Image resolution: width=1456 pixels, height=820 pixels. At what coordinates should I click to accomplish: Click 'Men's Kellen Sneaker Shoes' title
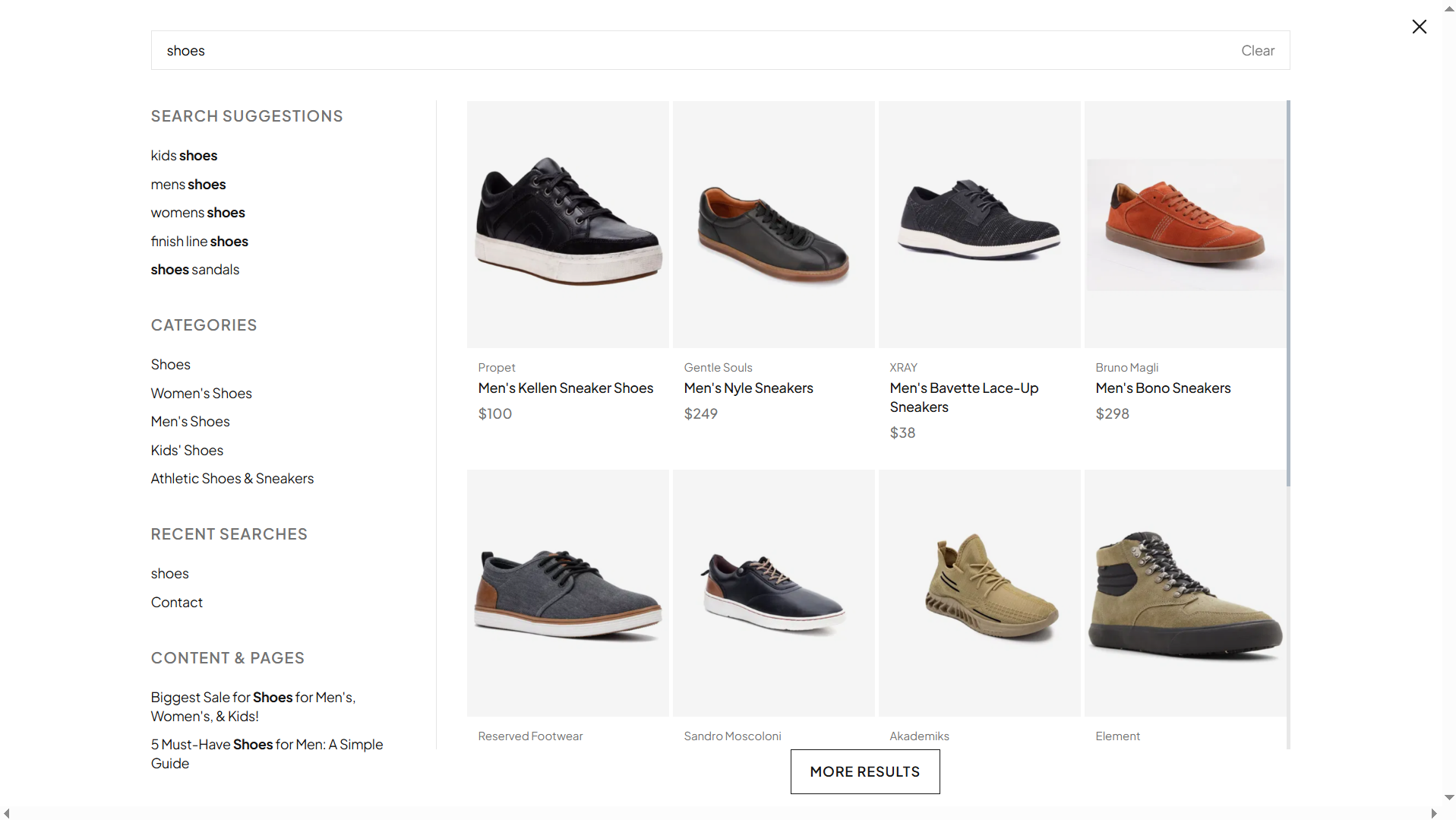[x=565, y=388]
